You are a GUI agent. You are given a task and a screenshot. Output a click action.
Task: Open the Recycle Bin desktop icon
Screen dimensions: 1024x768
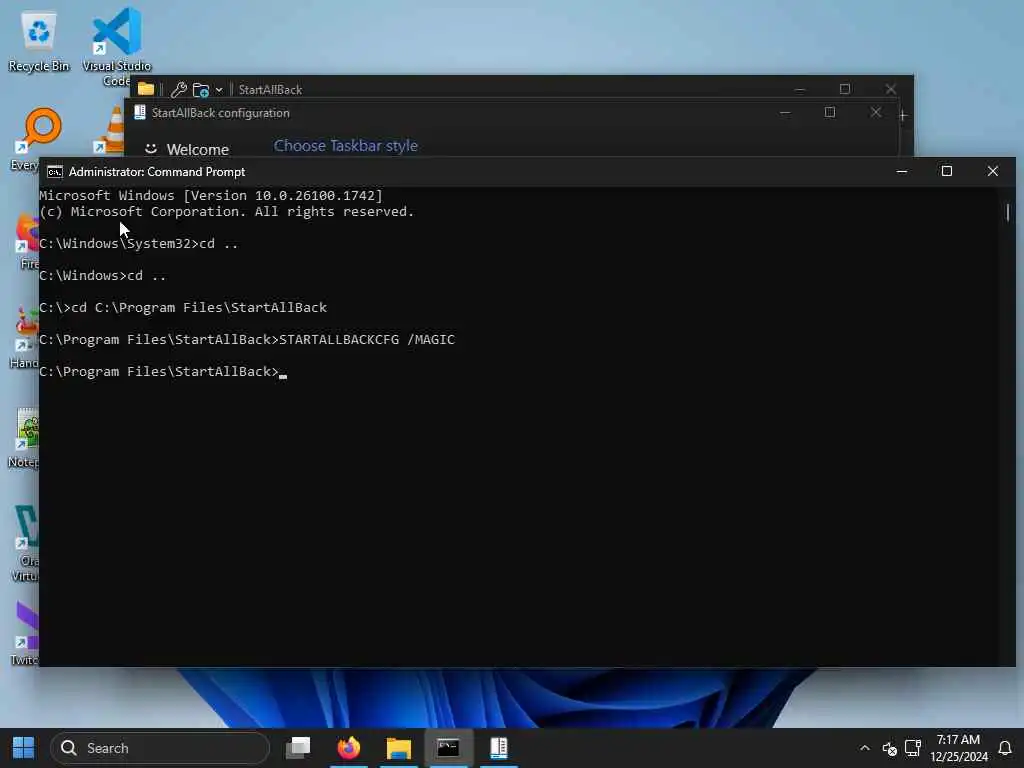pyautogui.click(x=39, y=40)
